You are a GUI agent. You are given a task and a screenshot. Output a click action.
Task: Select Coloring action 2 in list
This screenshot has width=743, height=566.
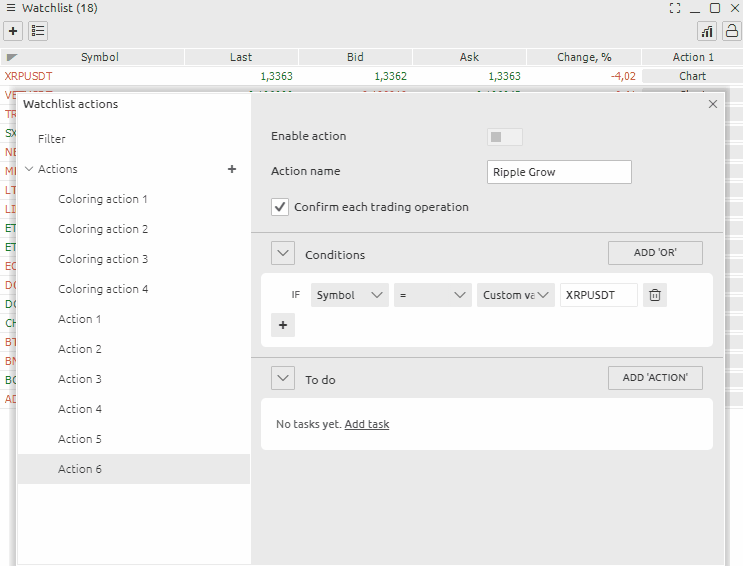[103, 229]
